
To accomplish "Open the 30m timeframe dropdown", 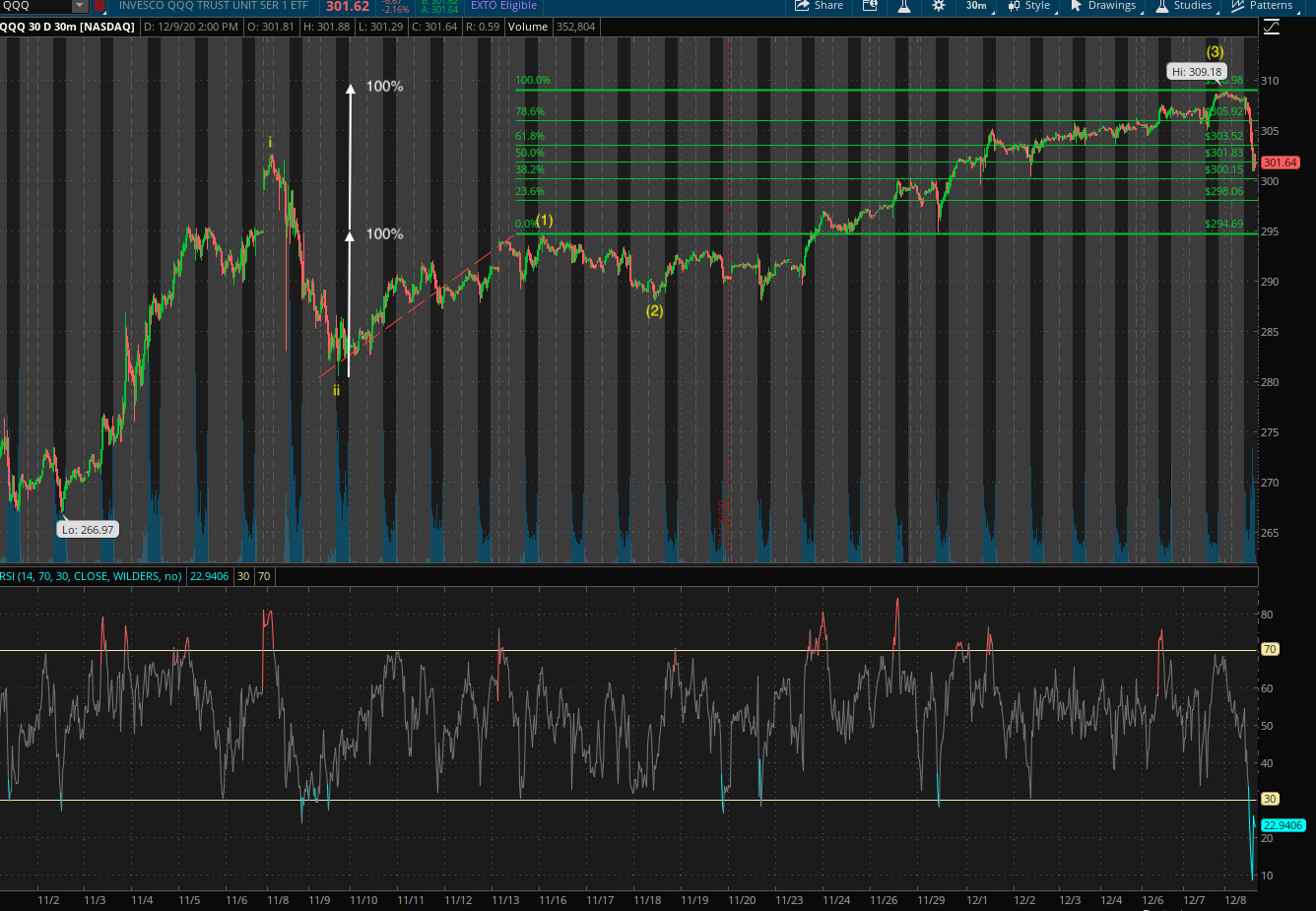I will pos(977,6).
